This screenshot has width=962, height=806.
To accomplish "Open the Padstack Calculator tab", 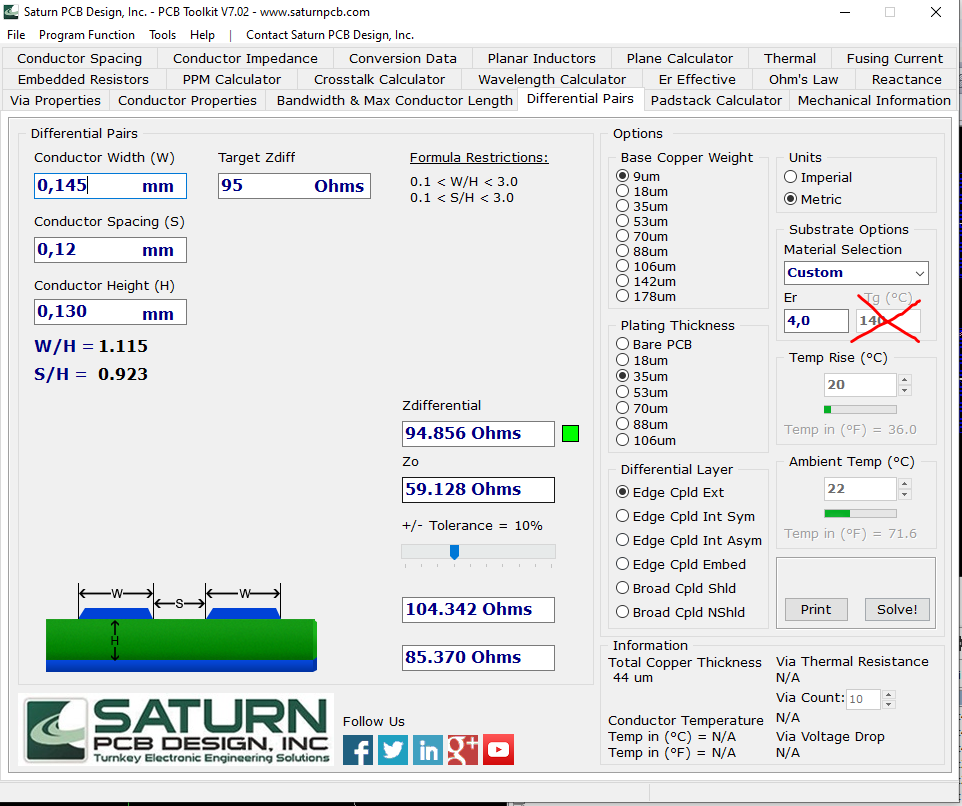I will tap(716, 100).
